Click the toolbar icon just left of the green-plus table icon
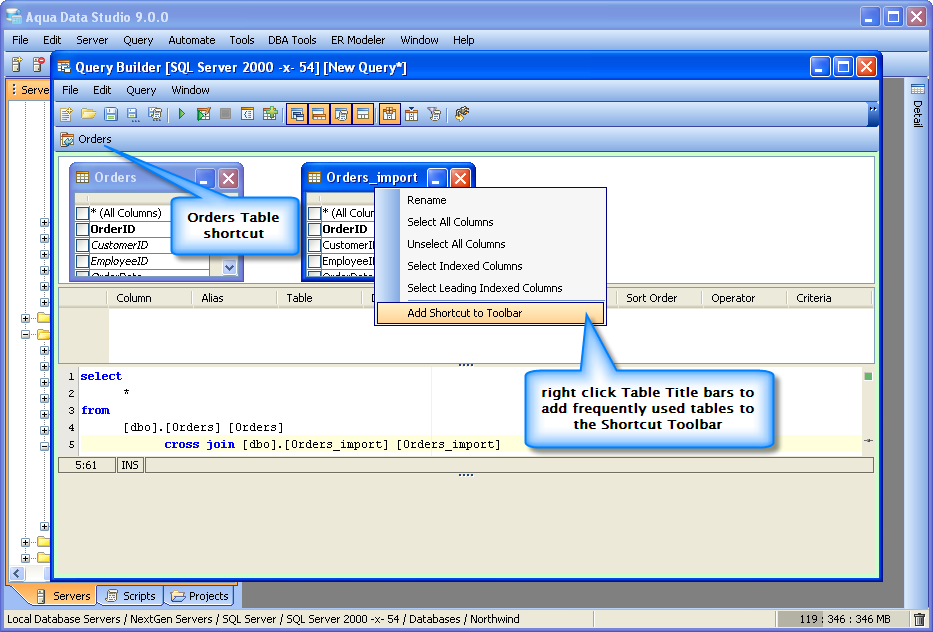Screen dimensions: 933x632 (x=248, y=114)
